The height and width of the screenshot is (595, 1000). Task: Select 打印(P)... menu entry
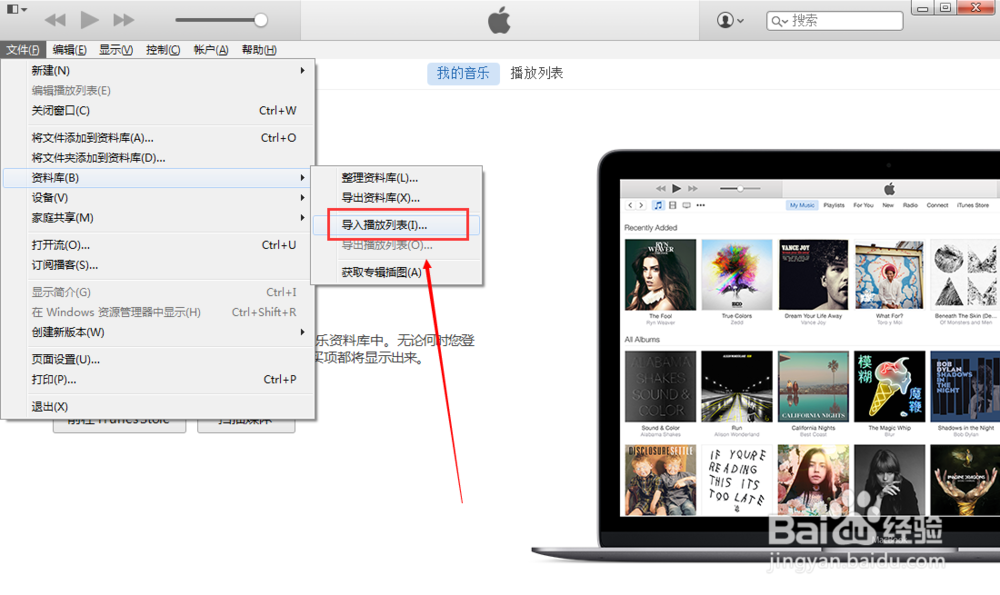[158, 379]
